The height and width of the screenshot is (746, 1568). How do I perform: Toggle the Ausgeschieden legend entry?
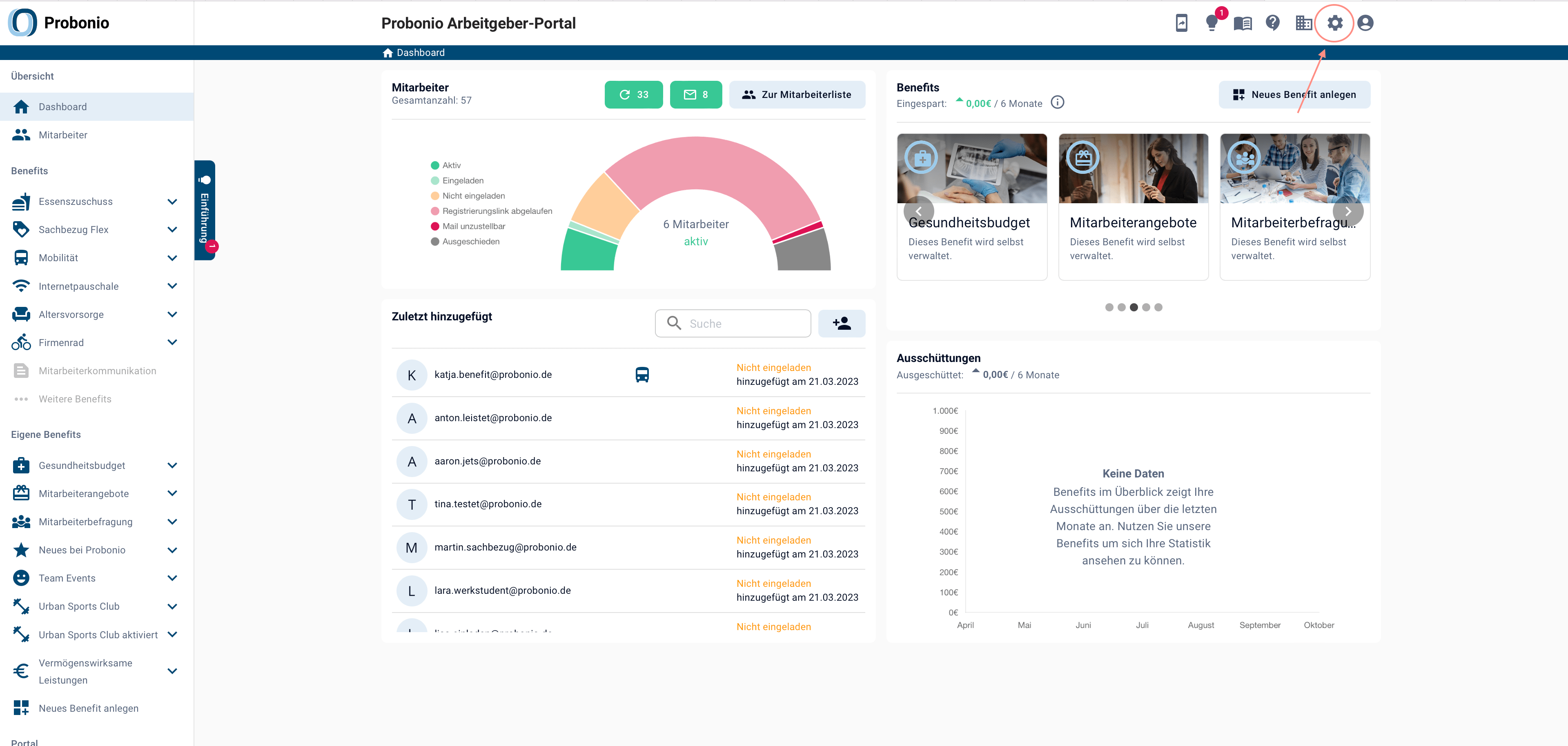tap(465, 242)
